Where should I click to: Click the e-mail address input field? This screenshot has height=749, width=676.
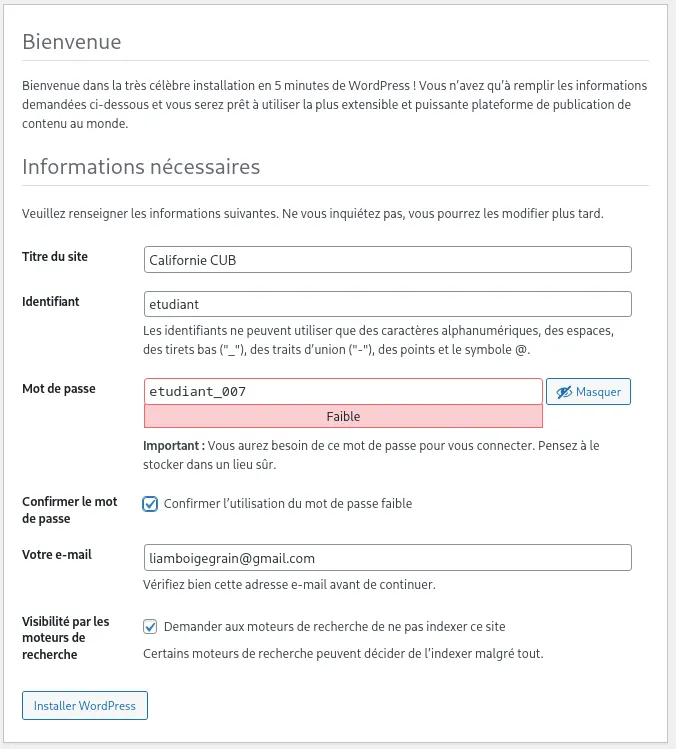coord(388,557)
